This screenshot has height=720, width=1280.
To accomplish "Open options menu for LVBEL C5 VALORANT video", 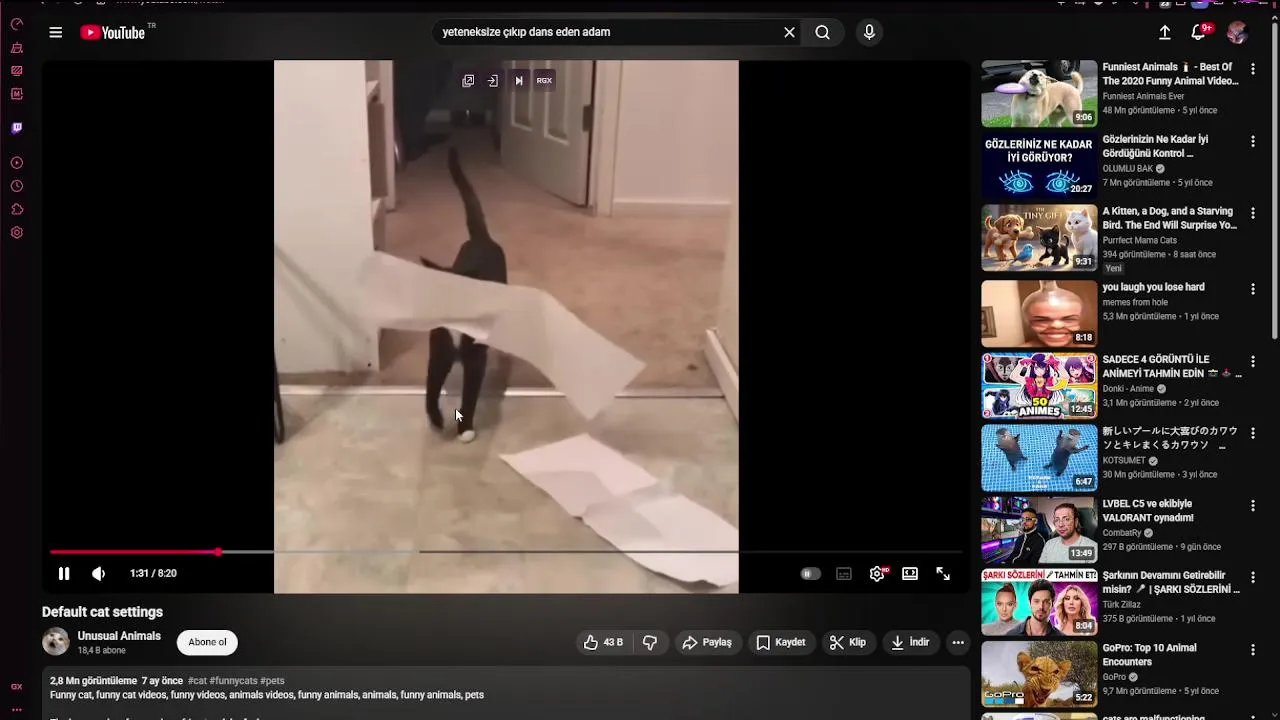I will coord(1252,505).
